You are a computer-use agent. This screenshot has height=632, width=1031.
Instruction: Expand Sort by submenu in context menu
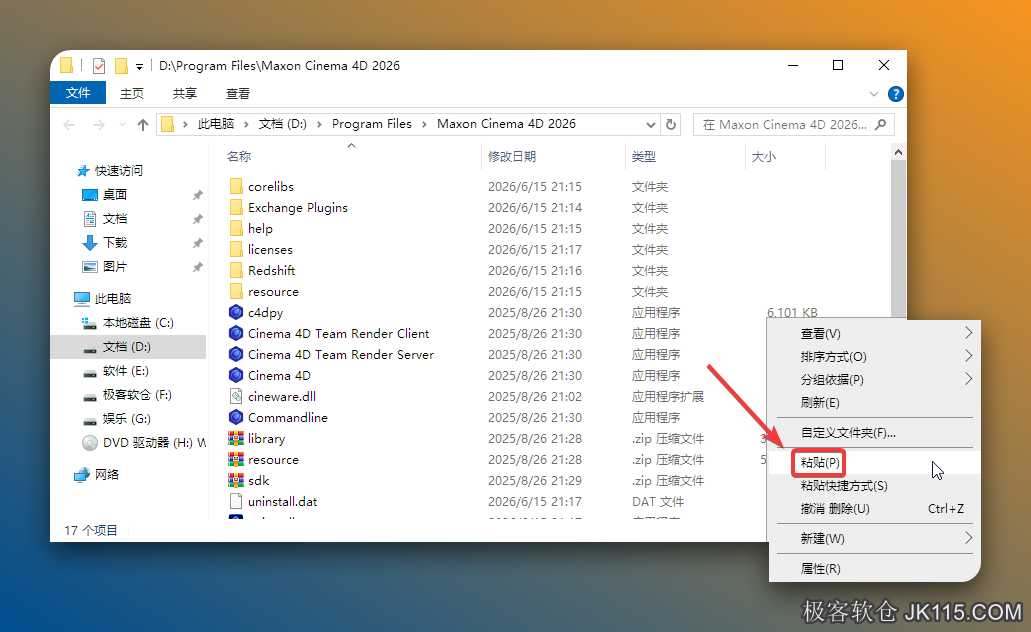(968, 356)
